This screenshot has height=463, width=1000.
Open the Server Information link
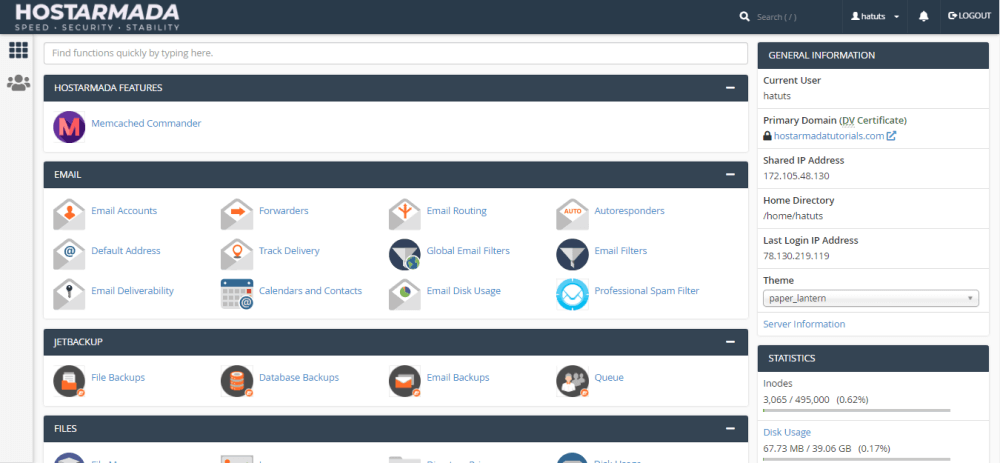click(x=804, y=324)
